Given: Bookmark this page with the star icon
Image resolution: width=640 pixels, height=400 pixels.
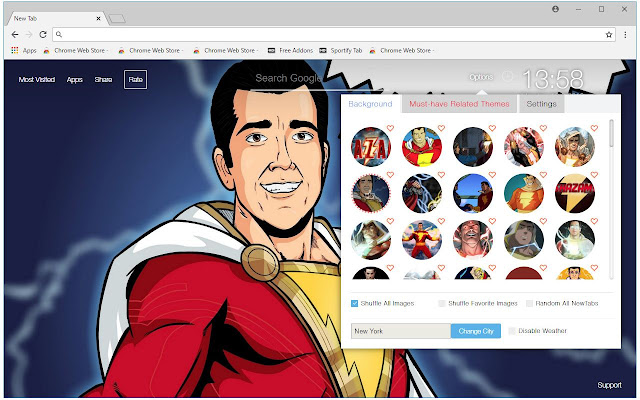Looking at the screenshot, I should [x=609, y=35].
